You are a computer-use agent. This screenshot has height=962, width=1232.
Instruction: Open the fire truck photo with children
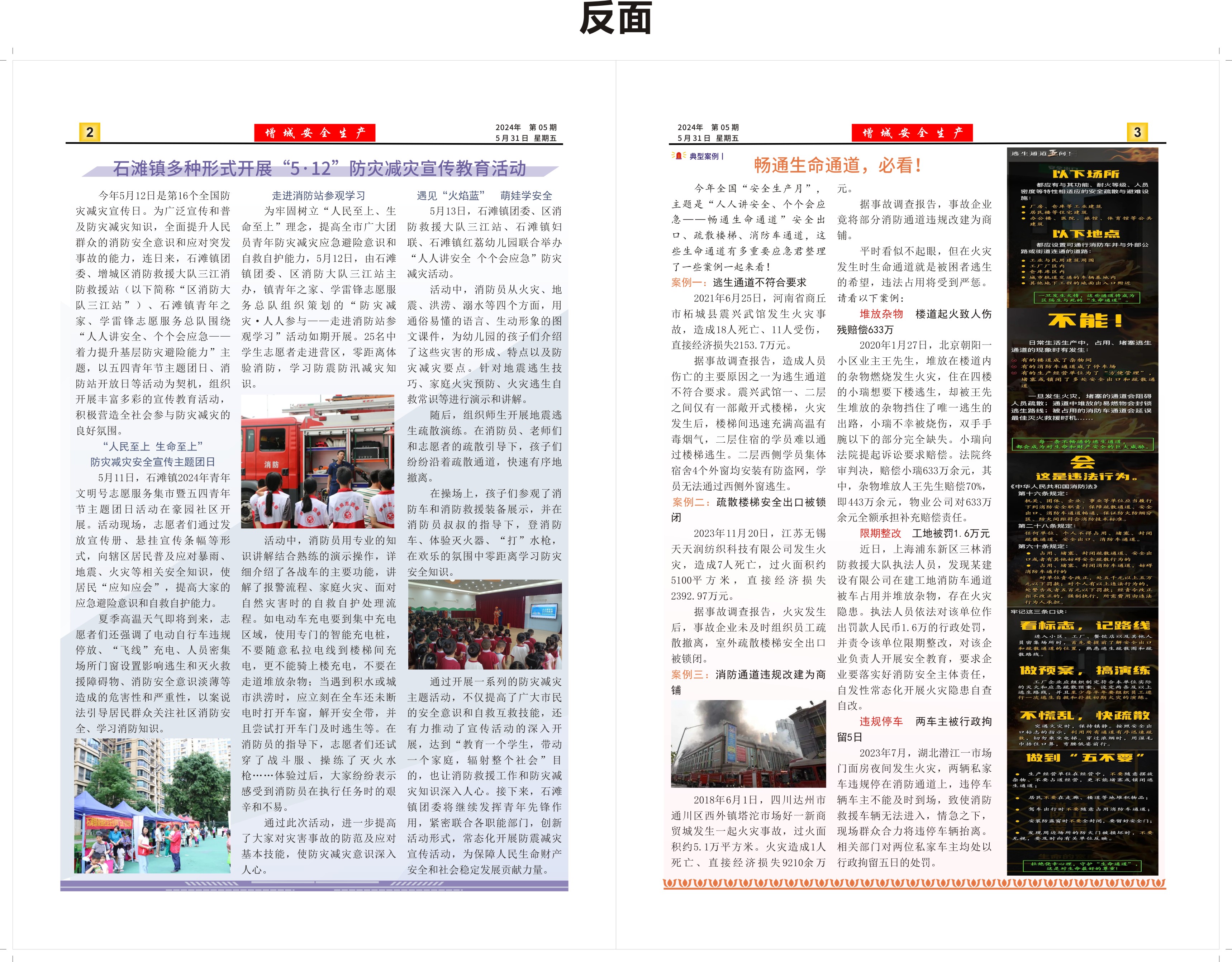click(x=318, y=461)
